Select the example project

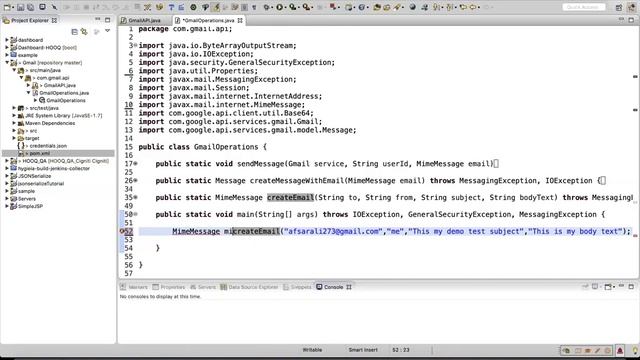tap(27, 55)
